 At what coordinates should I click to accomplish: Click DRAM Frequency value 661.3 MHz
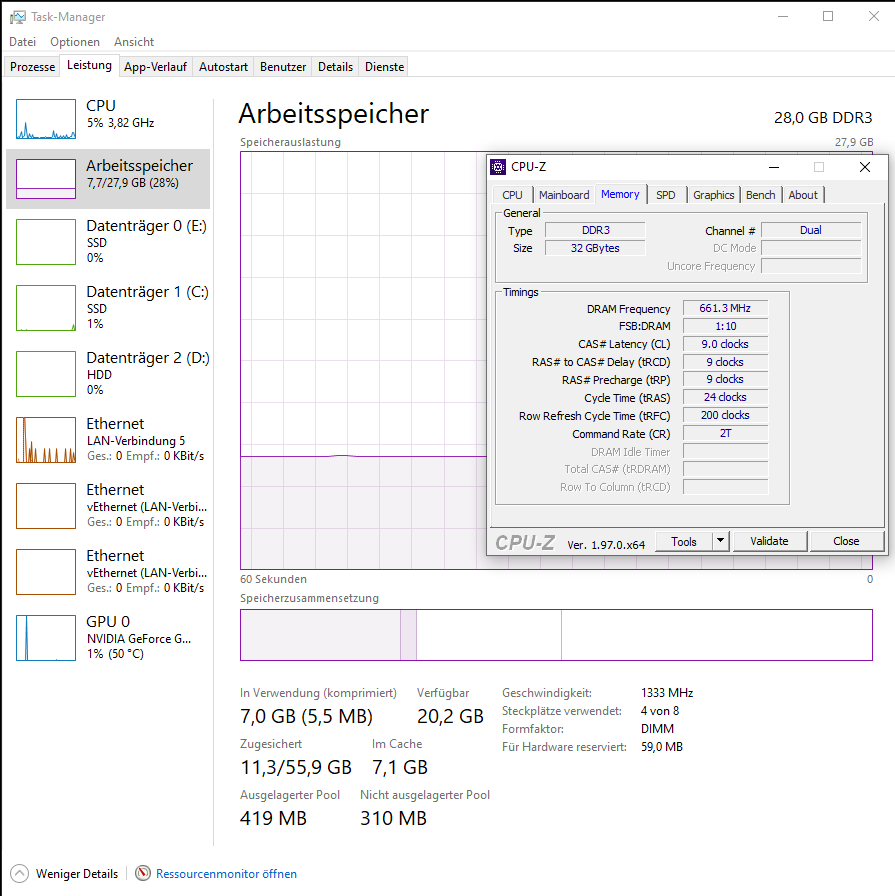(x=725, y=308)
